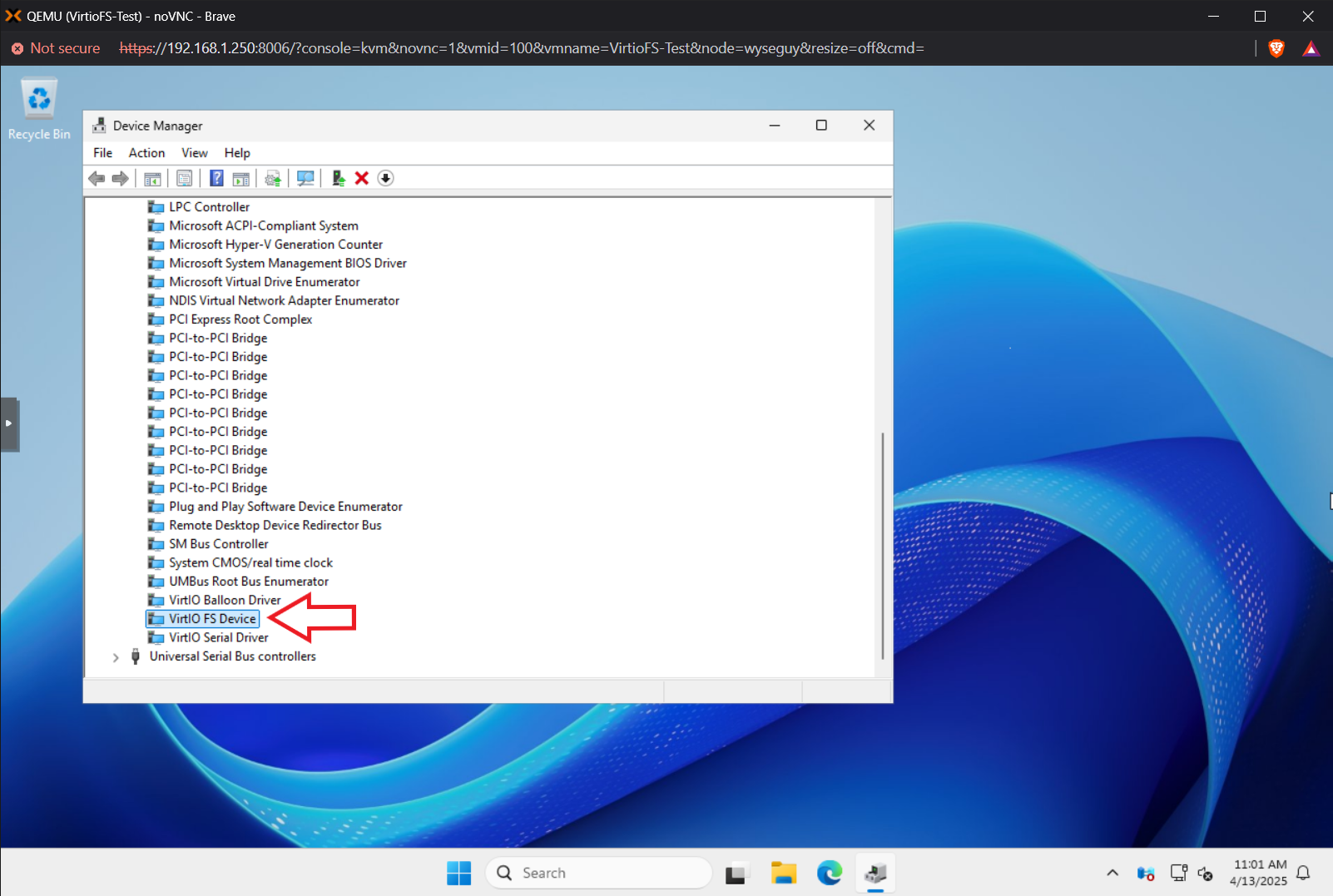Click the device icon beside LPC Controller

pos(156,207)
